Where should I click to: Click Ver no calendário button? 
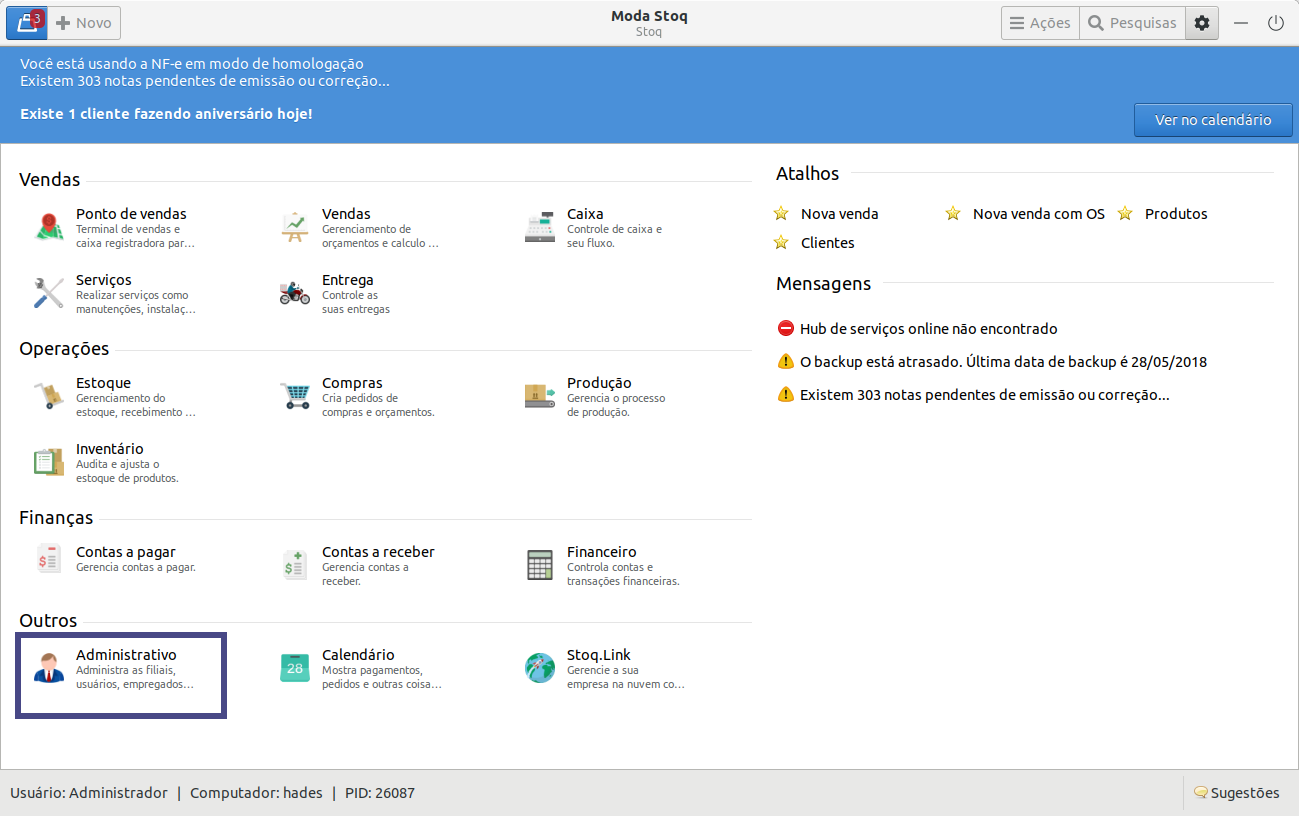click(1213, 120)
